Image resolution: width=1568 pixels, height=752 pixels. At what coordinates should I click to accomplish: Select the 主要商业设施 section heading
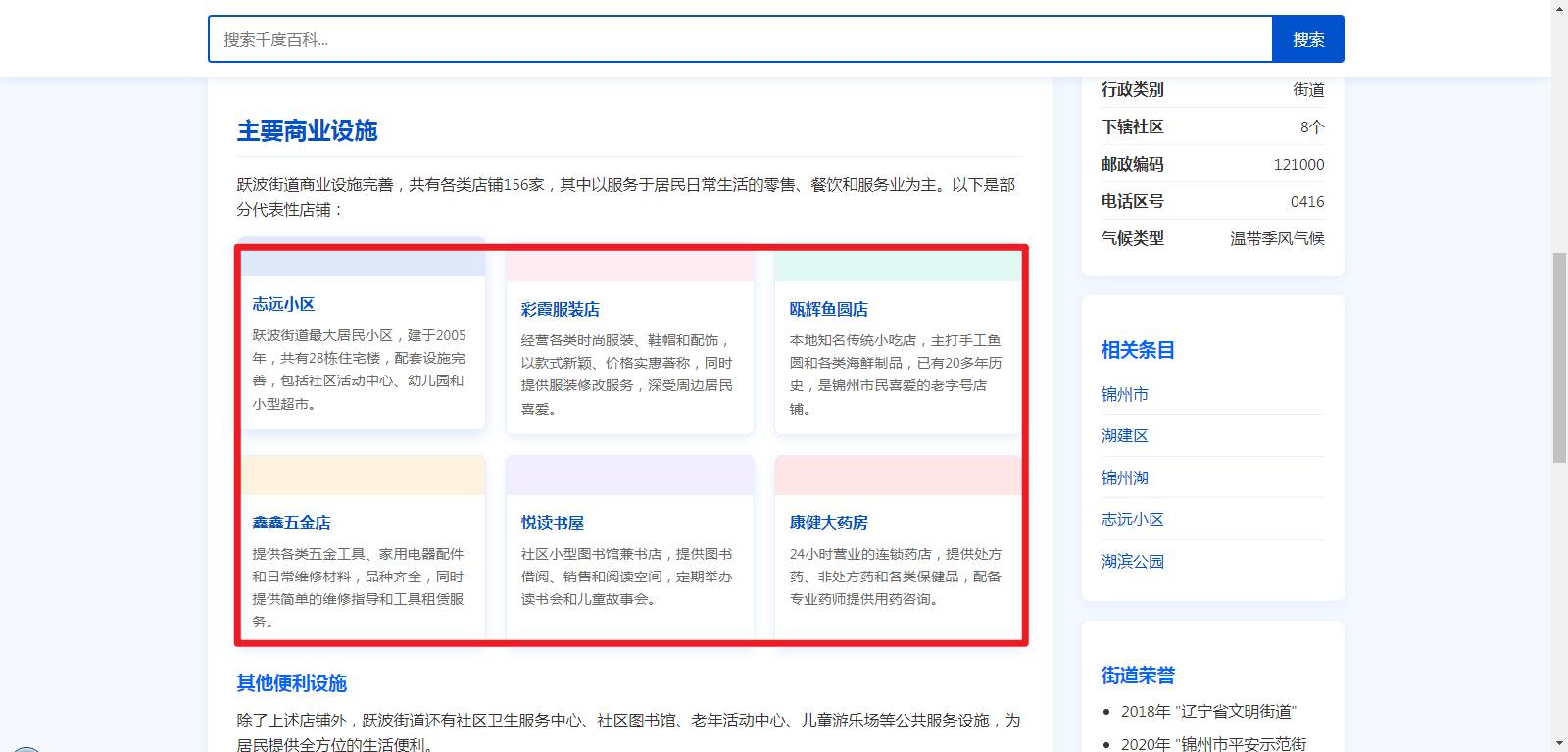(307, 130)
